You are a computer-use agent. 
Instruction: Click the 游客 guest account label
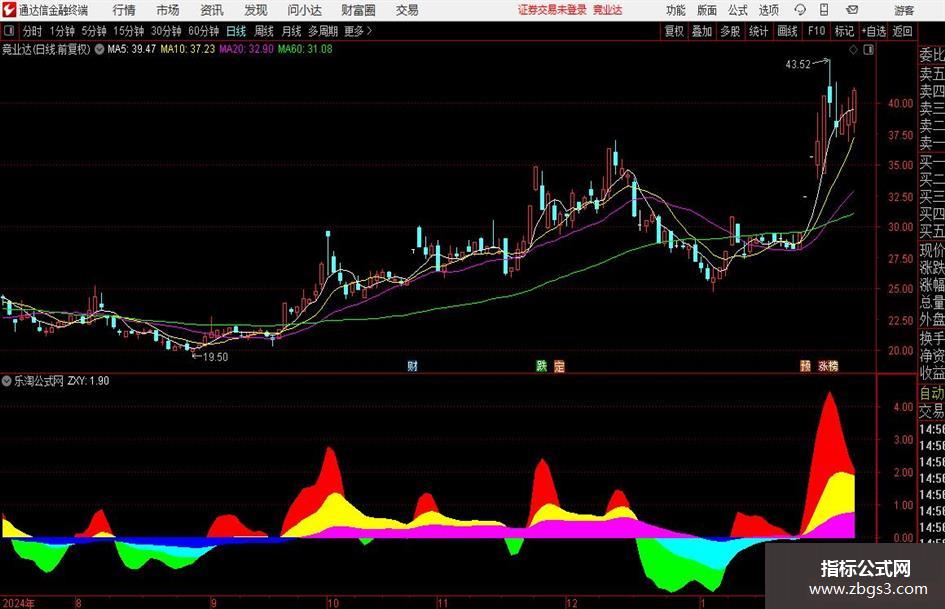click(904, 10)
